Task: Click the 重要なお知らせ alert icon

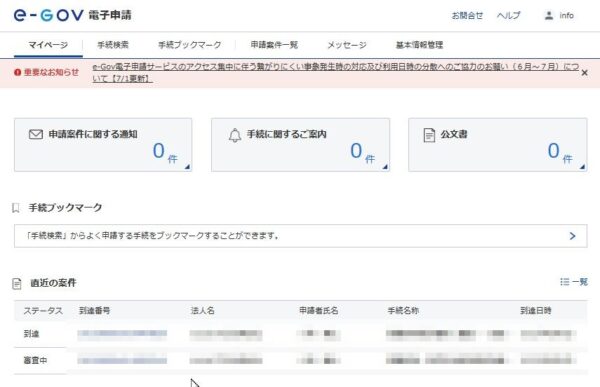Action: click(17, 72)
